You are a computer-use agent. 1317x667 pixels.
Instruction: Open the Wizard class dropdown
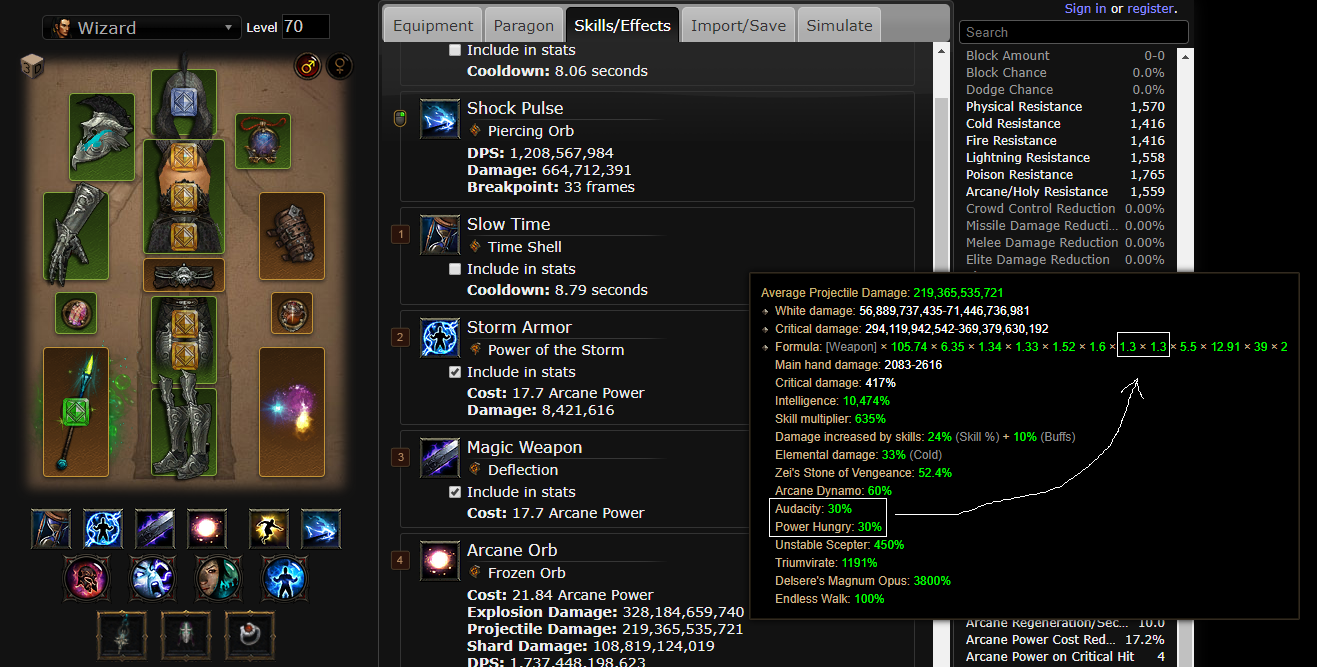[142, 28]
